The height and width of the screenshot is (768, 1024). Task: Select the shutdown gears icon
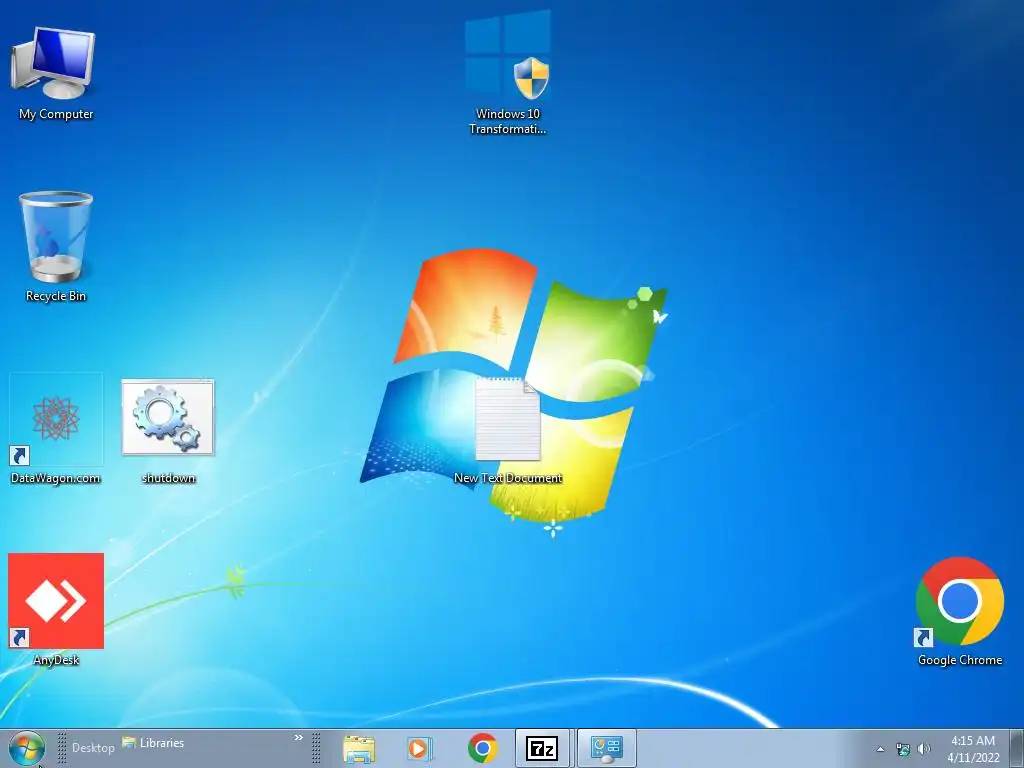click(x=168, y=417)
